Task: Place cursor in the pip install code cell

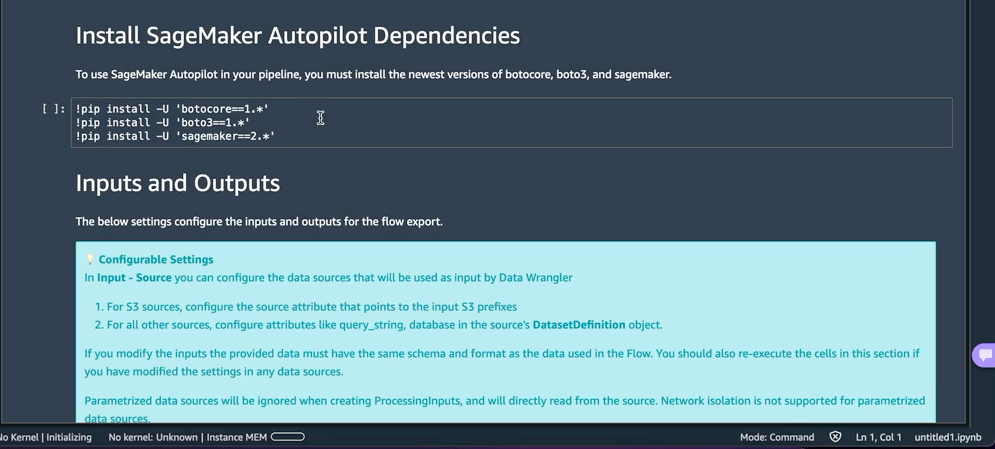Action: pyautogui.click(x=511, y=122)
